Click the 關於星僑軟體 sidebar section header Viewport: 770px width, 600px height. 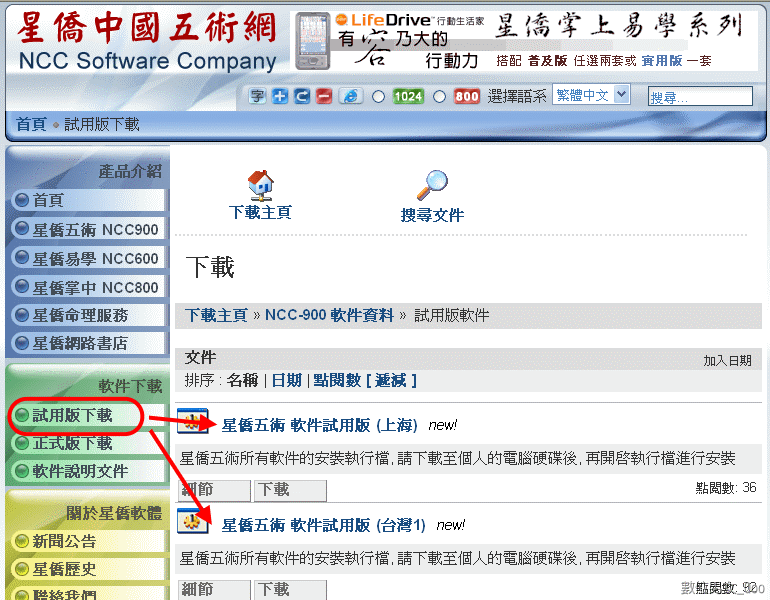(114, 514)
